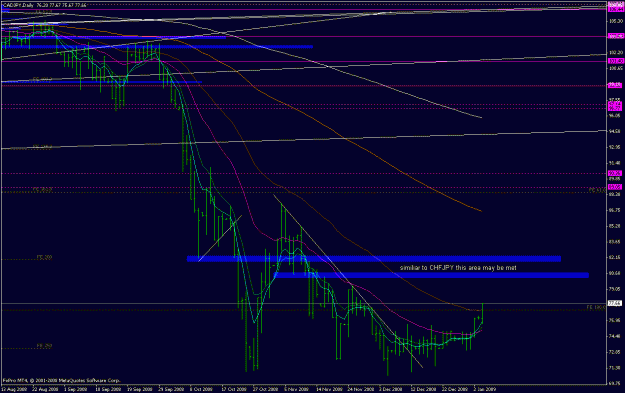625x393 pixels.
Task: Select the 82.15 price axis label
Action: click(615, 257)
